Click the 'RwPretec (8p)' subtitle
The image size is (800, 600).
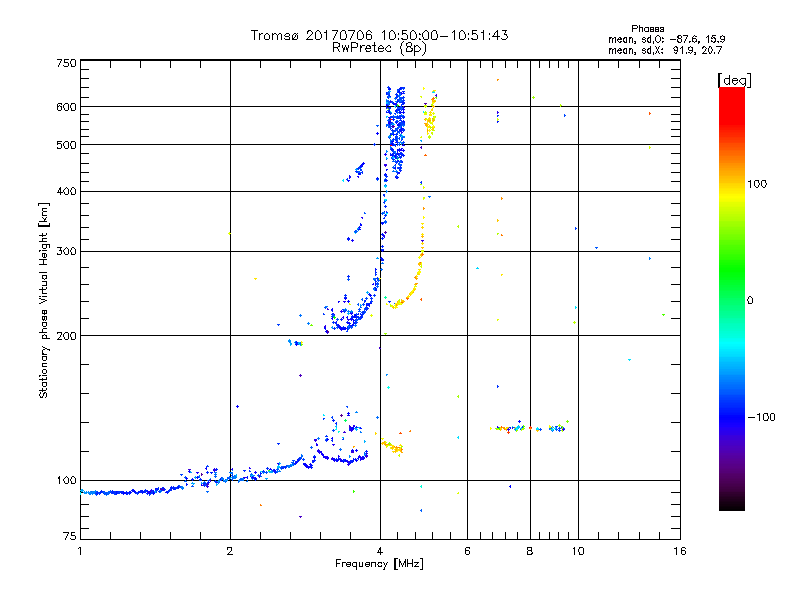point(379,48)
